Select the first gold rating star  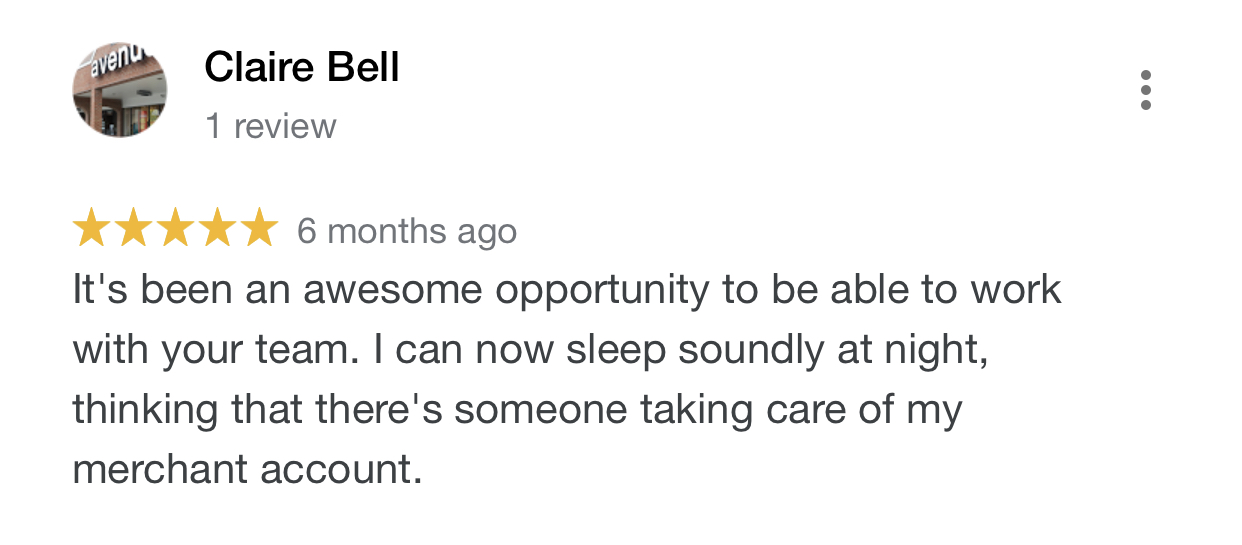coord(91,228)
